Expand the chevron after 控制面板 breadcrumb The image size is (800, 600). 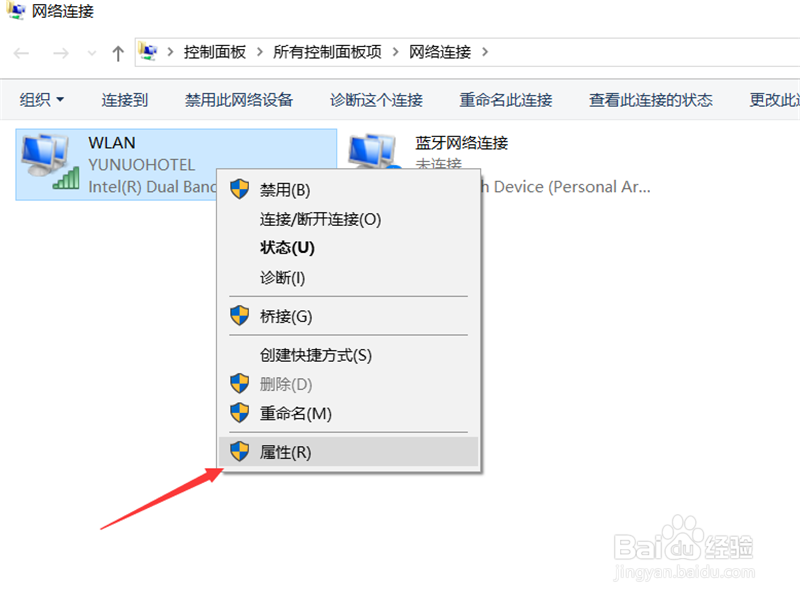(x=260, y=52)
